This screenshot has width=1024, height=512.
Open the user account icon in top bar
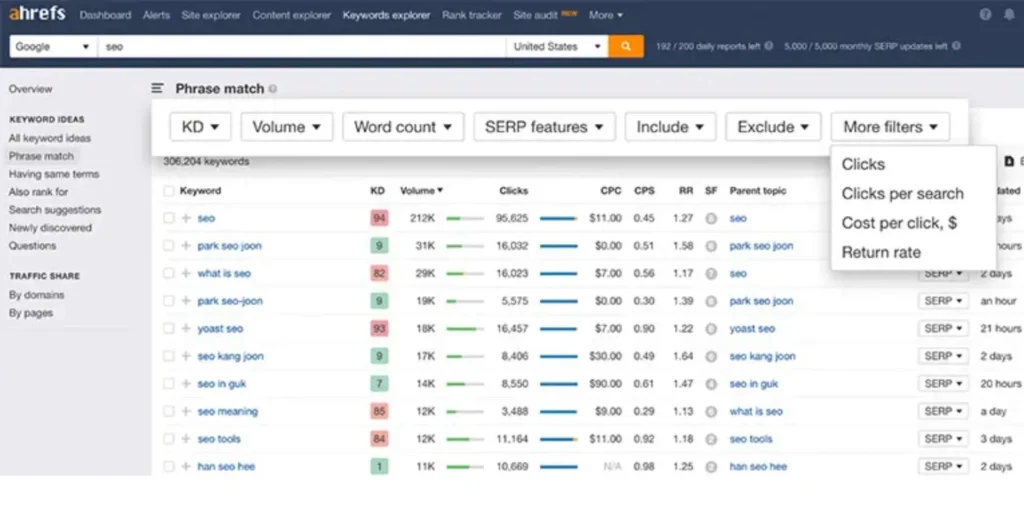(1007, 15)
